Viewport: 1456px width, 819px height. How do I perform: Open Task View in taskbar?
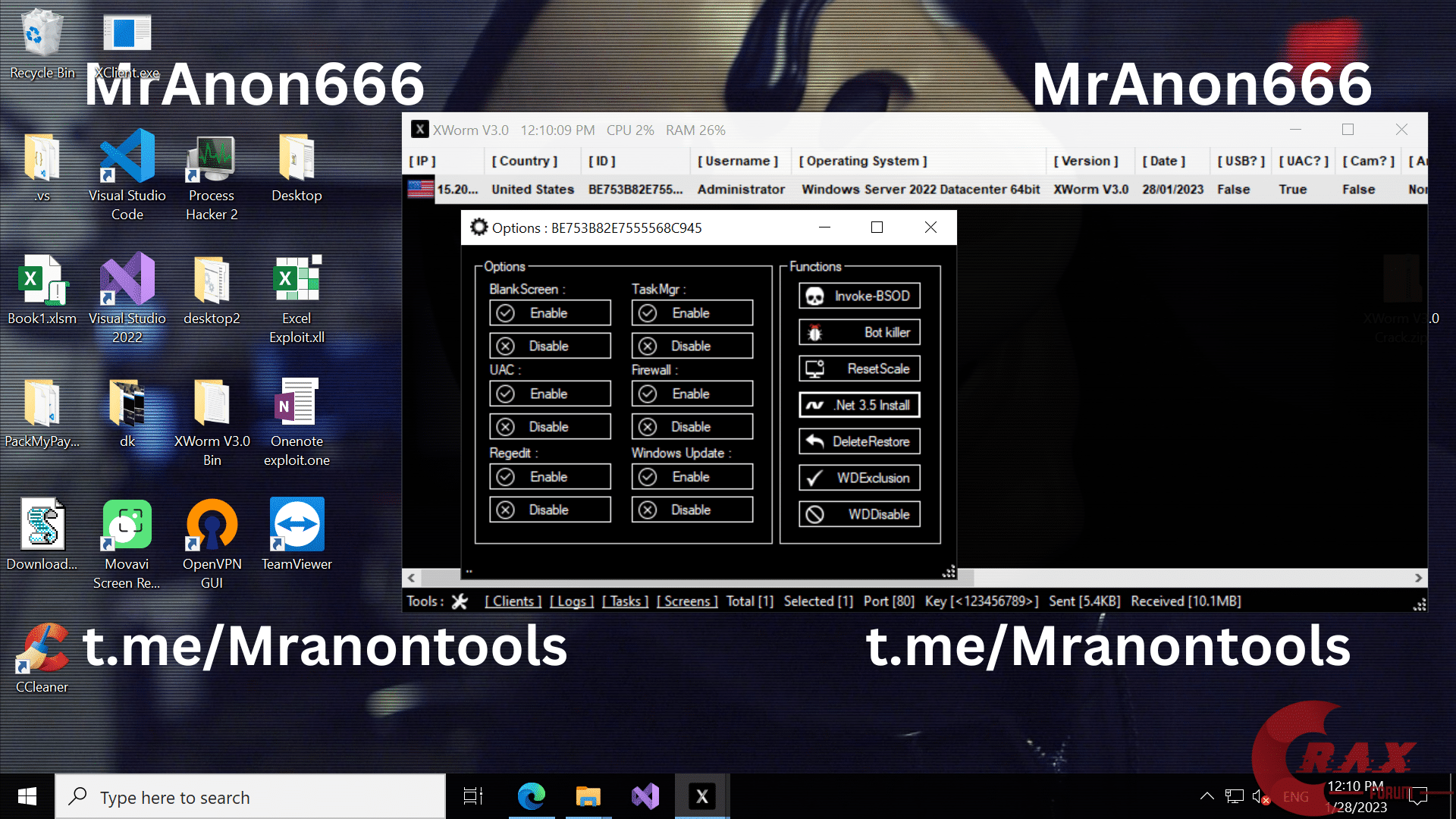click(x=473, y=796)
